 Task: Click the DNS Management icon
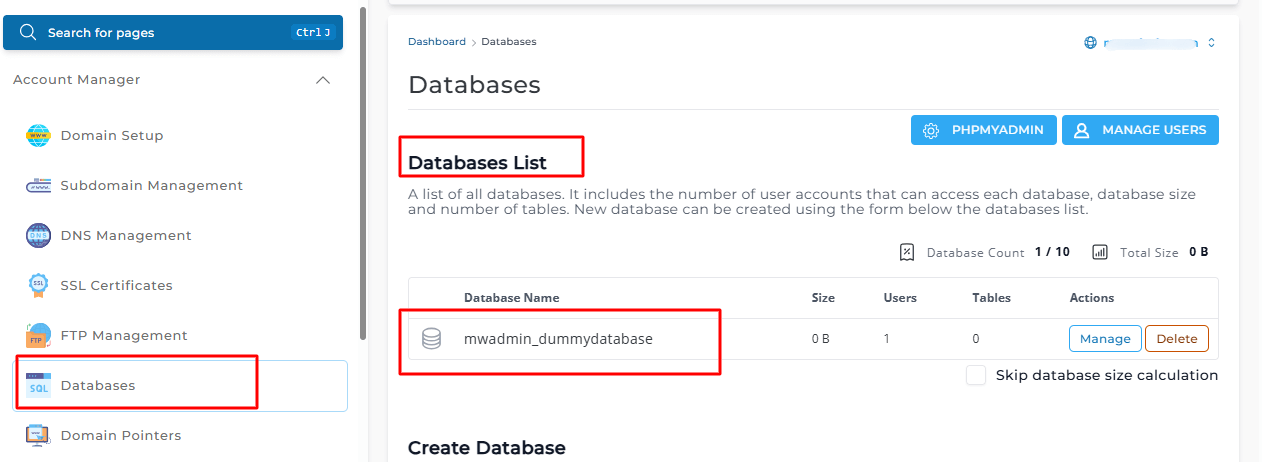pyautogui.click(x=38, y=236)
